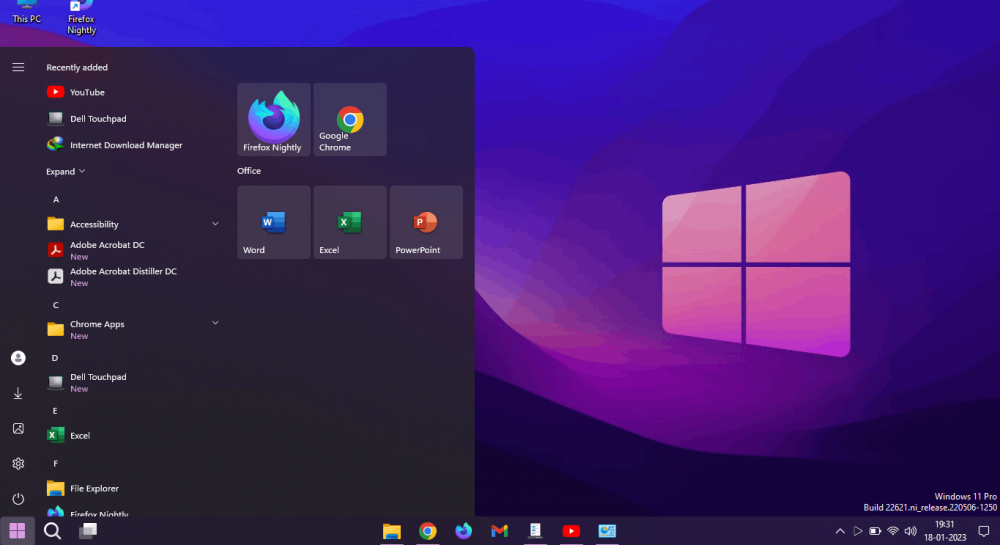Click the letter A header in app list
Image resolution: width=1000 pixels, height=545 pixels.
[56, 199]
